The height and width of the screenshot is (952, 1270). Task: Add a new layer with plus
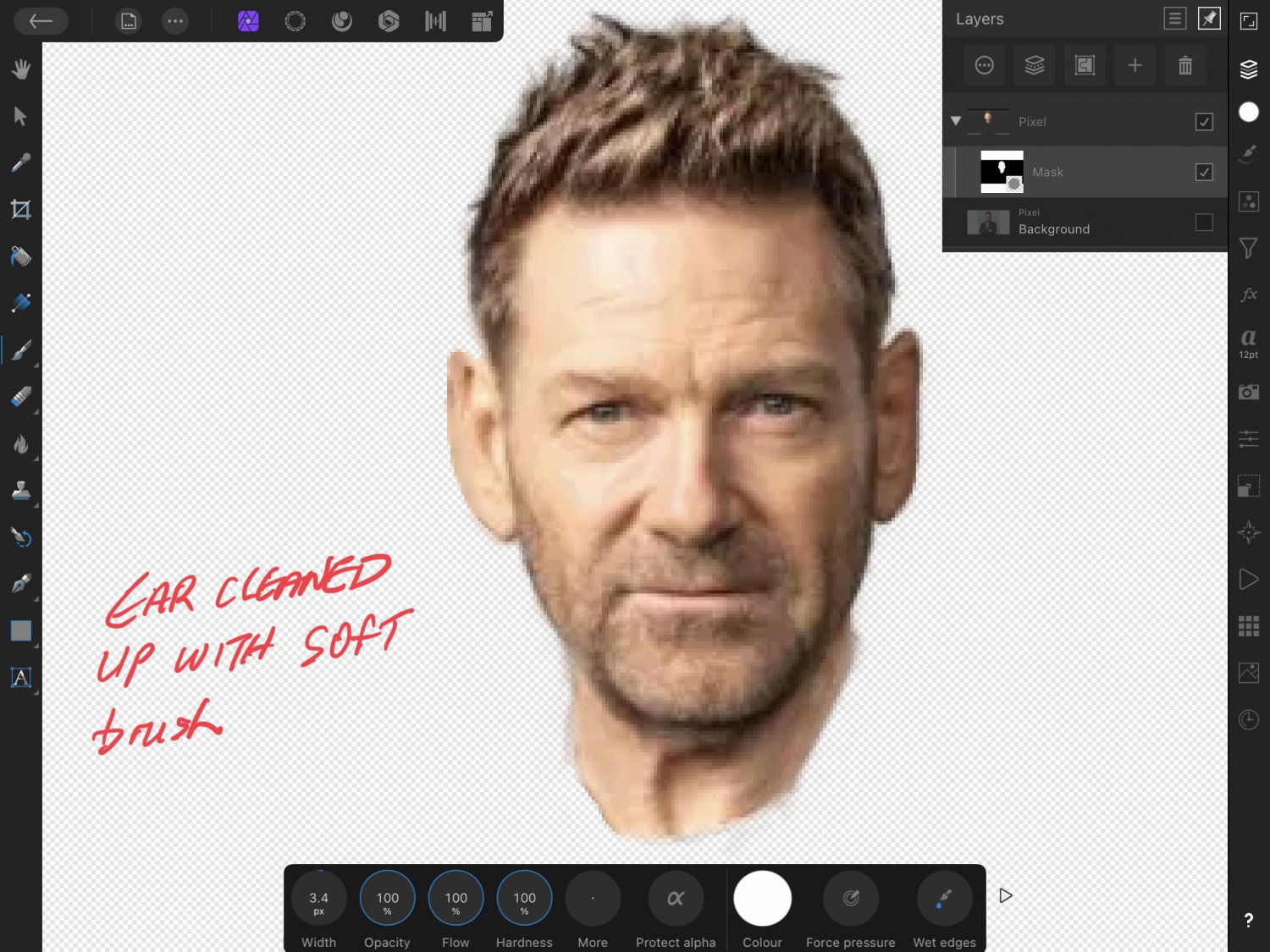pyautogui.click(x=1135, y=65)
